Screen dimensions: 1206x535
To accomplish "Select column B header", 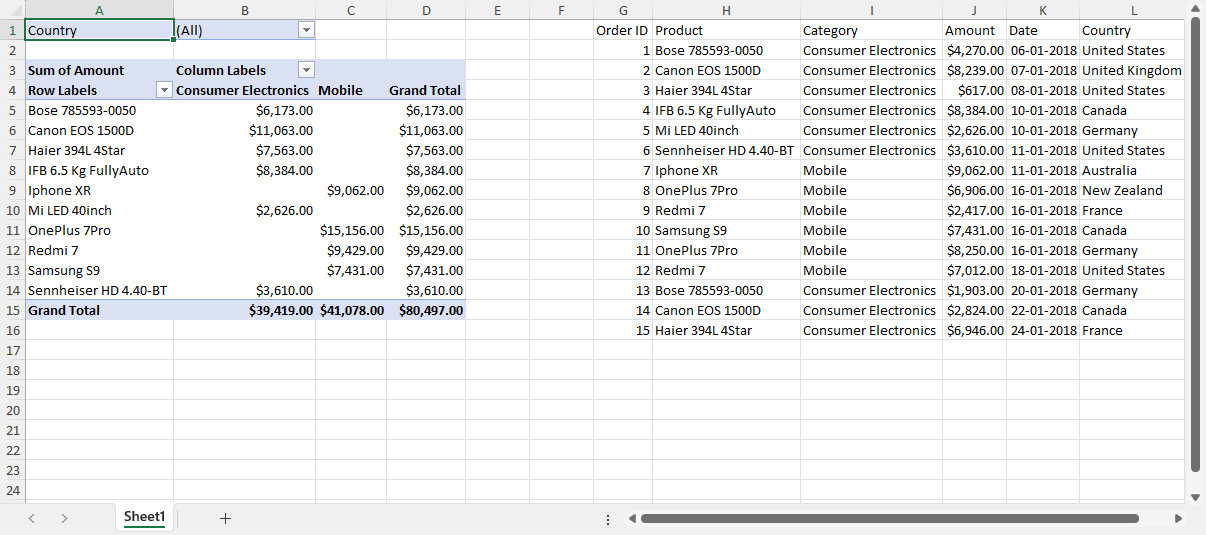I will [x=245, y=10].
